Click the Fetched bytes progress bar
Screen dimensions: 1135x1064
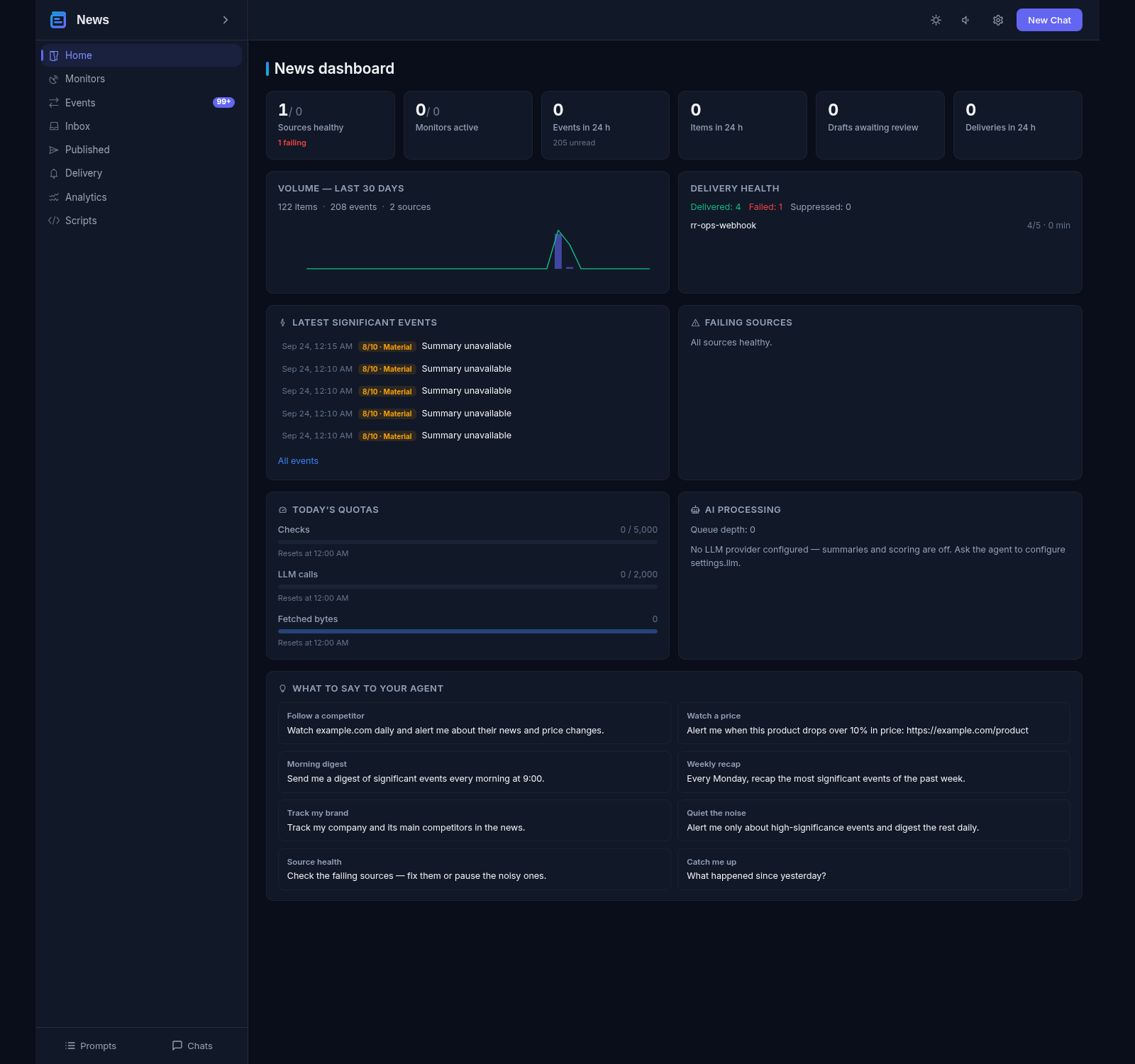pyautogui.click(x=467, y=631)
